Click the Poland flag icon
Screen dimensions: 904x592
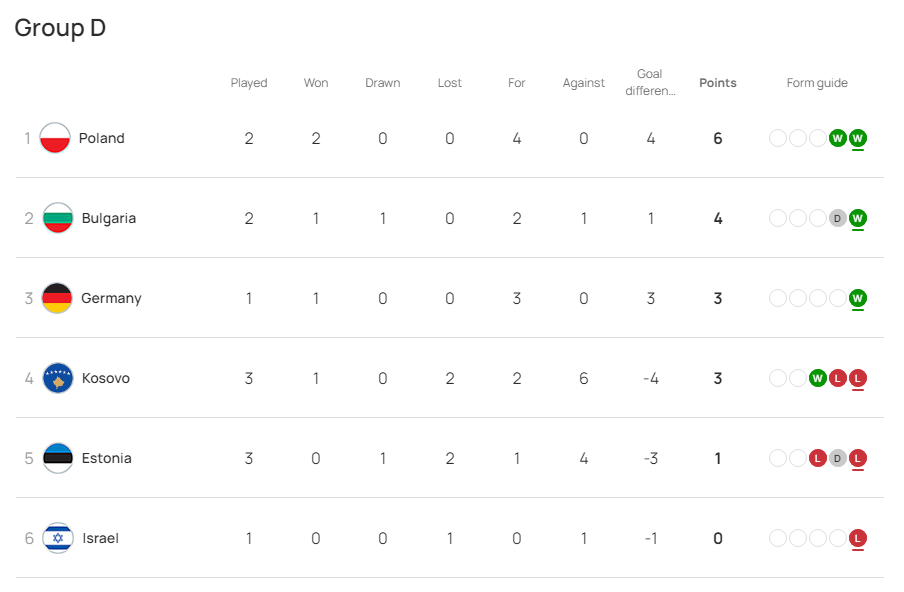[55, 138]
